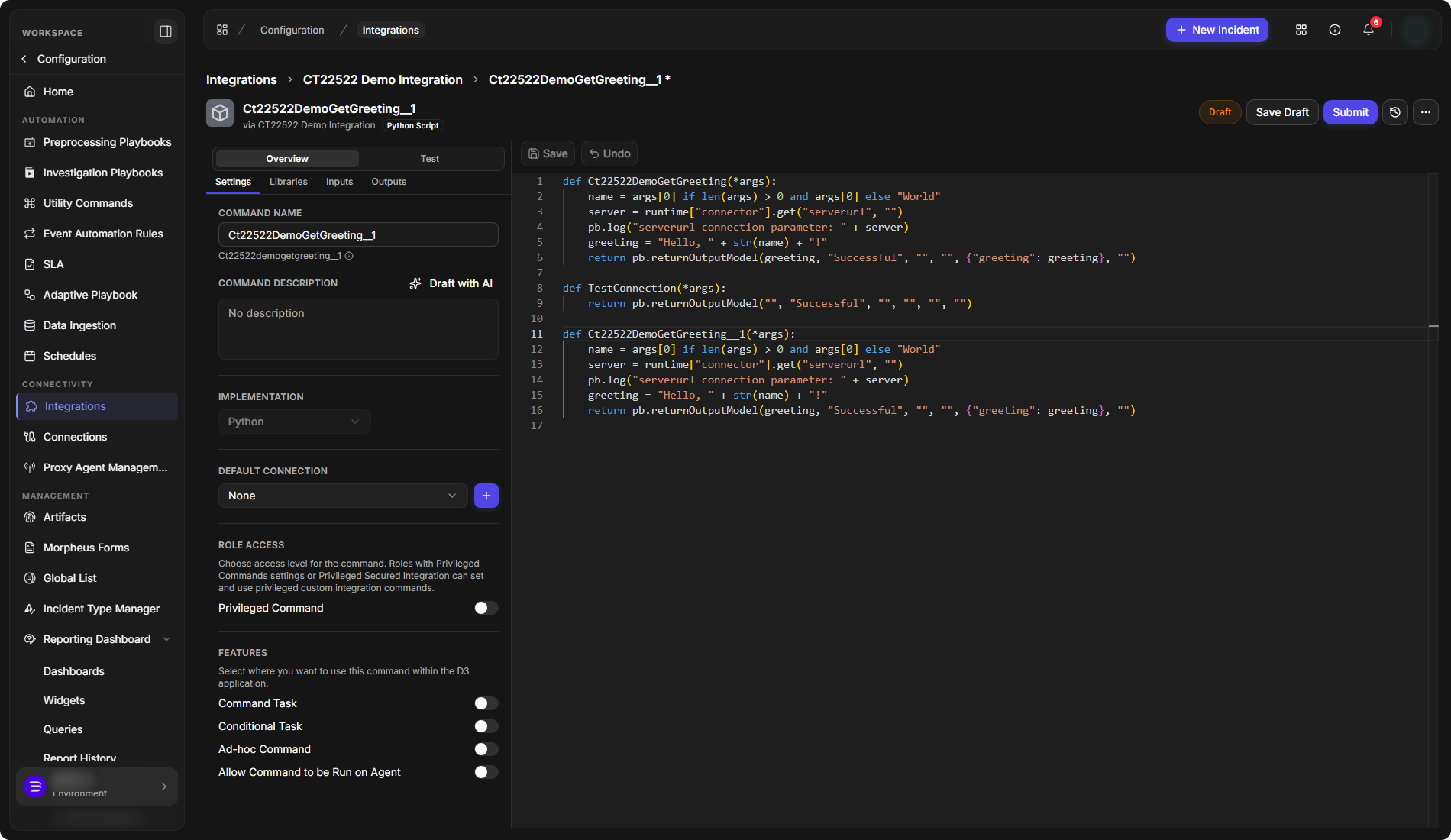Open the notifications bell icon

coord(1369,30)
